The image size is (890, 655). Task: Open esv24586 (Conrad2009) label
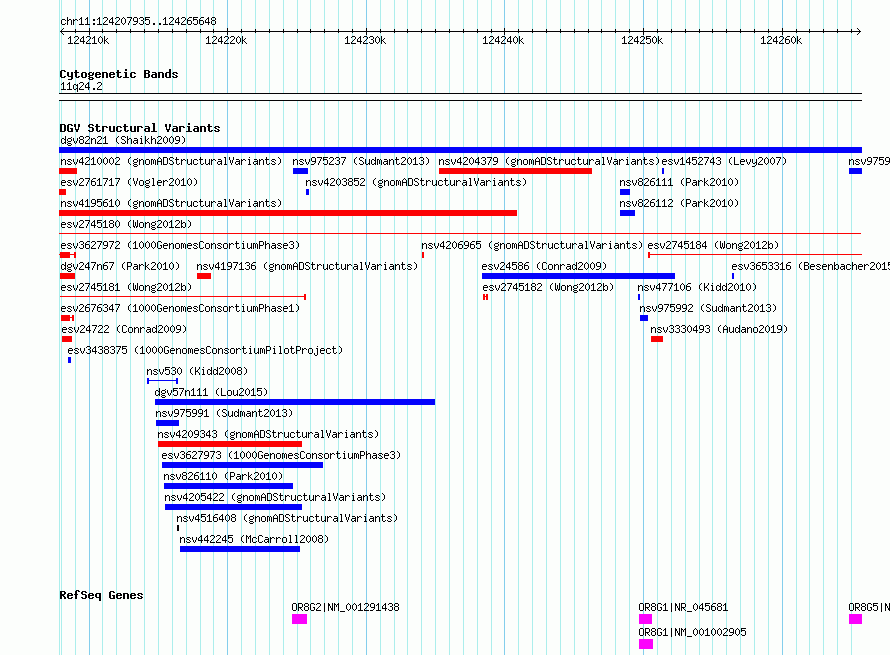[x=544, y=266]
